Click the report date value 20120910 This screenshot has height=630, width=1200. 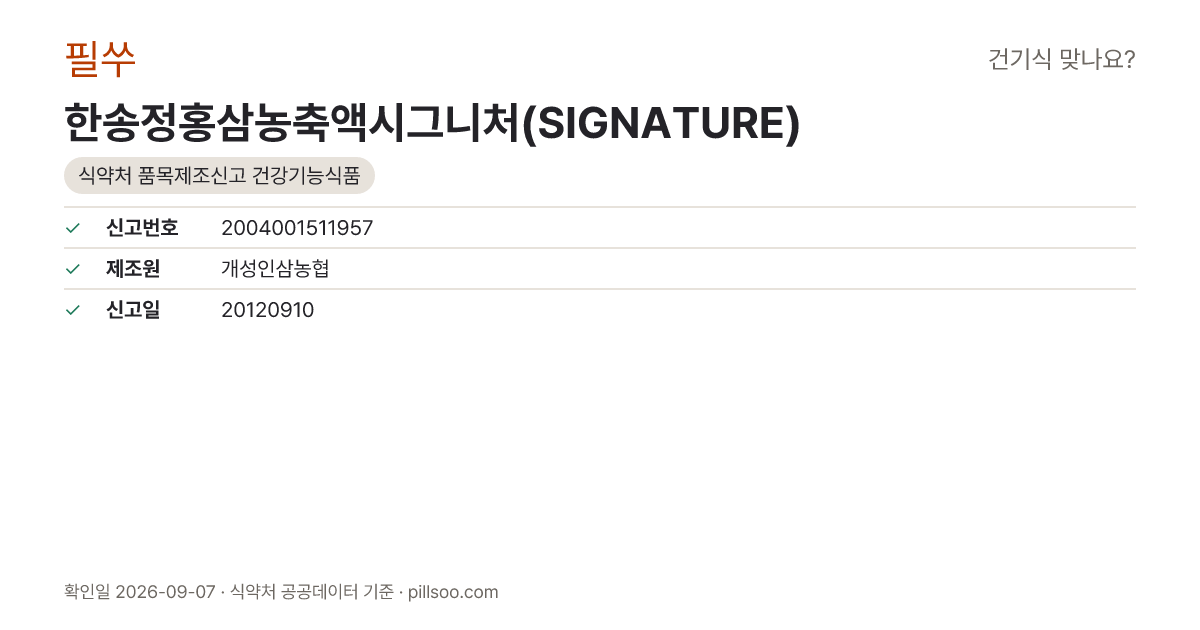click(267, 310)
